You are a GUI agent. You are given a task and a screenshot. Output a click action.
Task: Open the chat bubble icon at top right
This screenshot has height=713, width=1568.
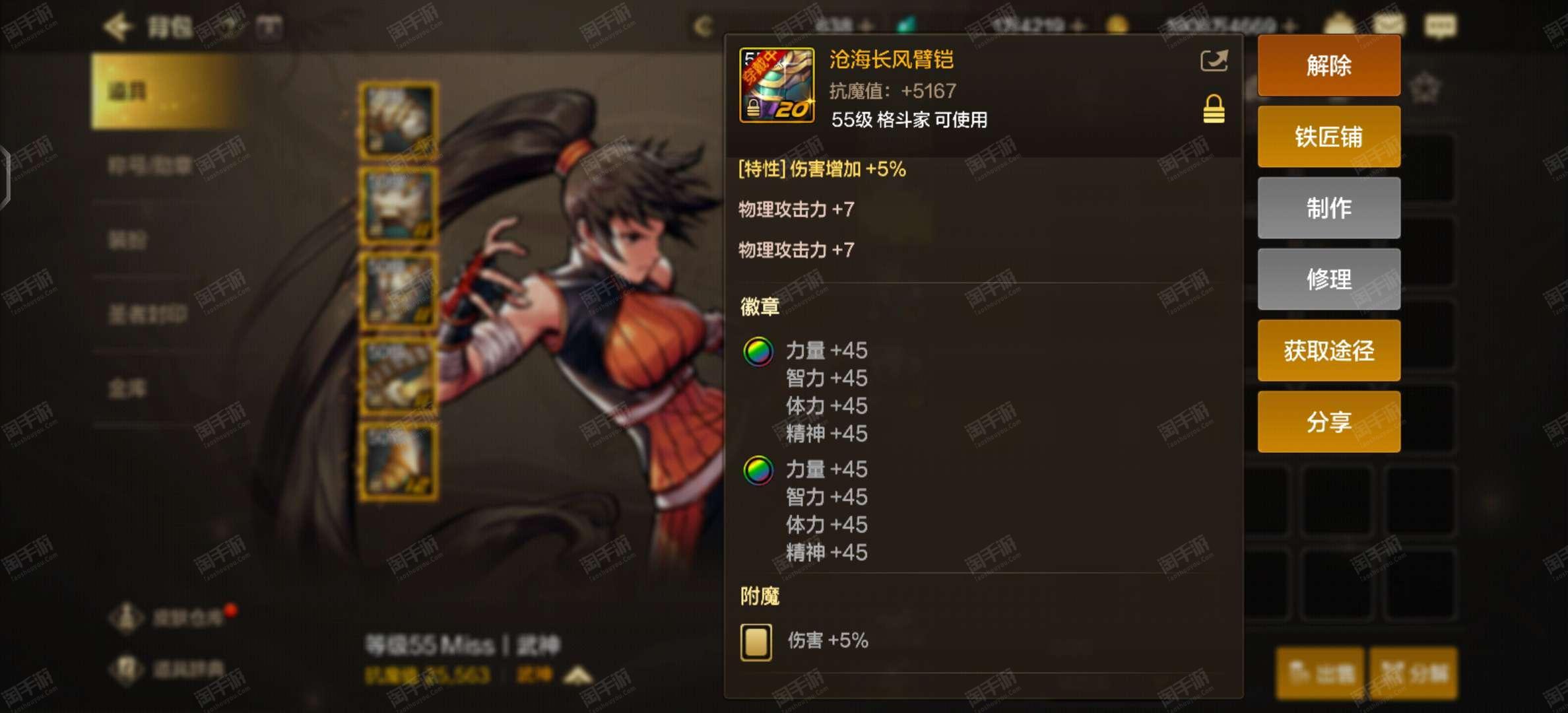(x=1441, y=26)
